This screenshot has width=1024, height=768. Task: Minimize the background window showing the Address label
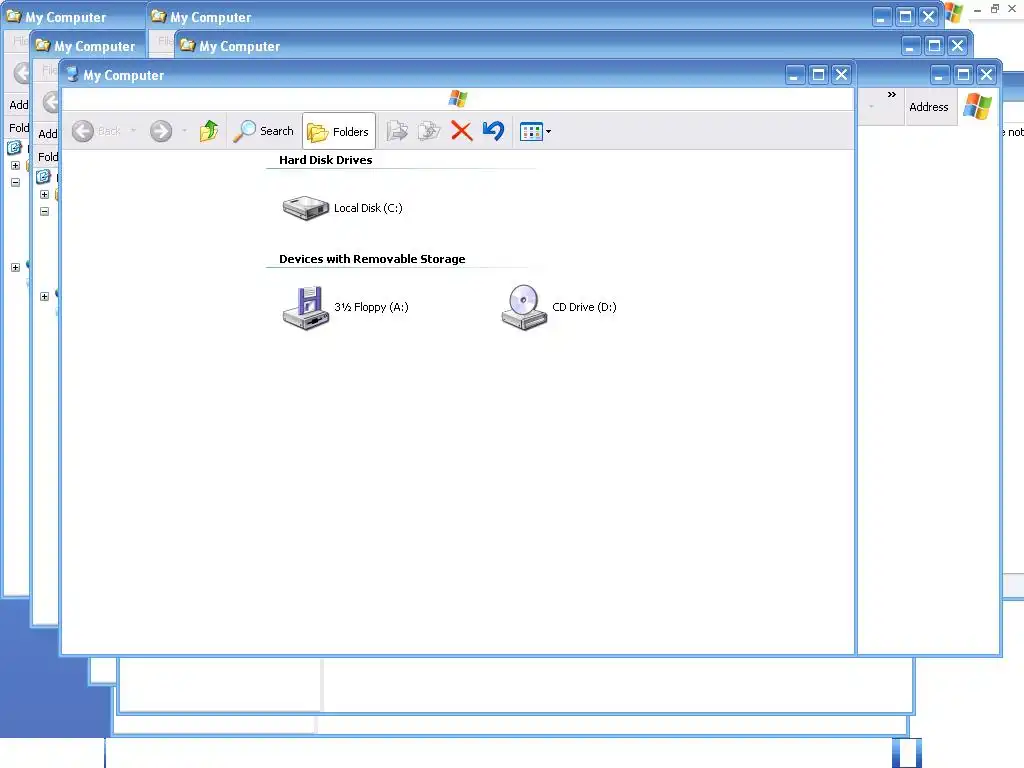[x=939, y=75]
